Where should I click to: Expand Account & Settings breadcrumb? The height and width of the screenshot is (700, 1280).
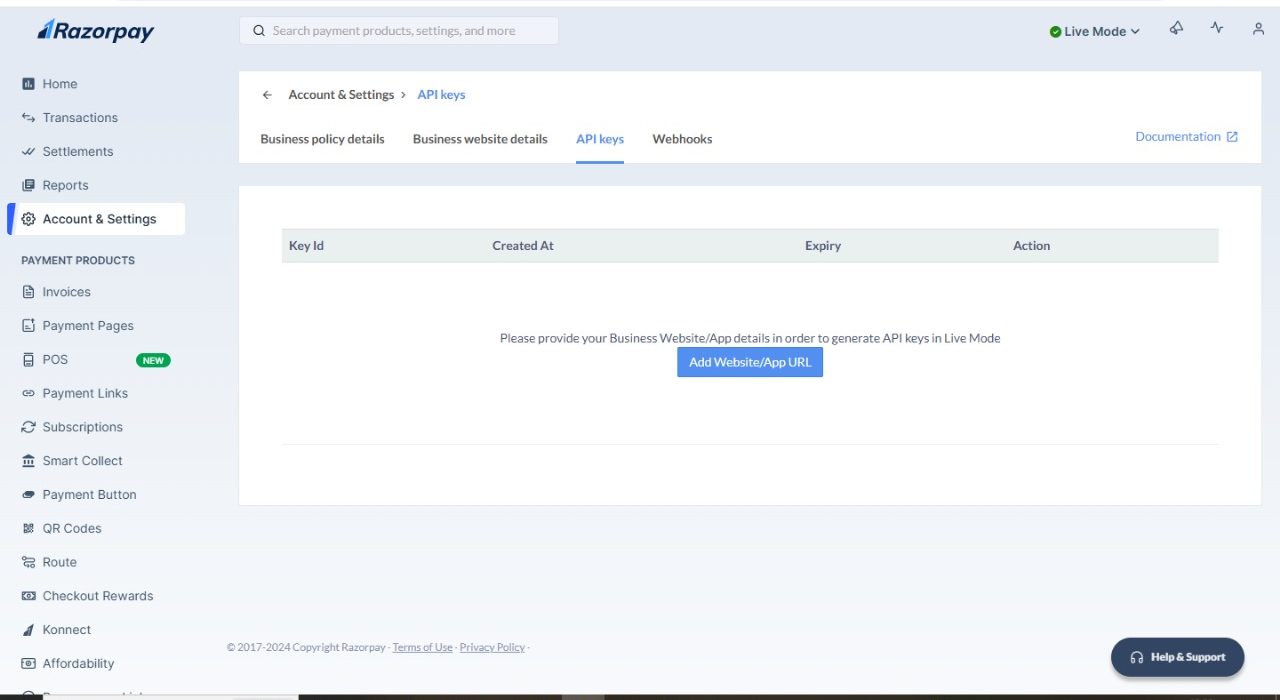(342, 94)
